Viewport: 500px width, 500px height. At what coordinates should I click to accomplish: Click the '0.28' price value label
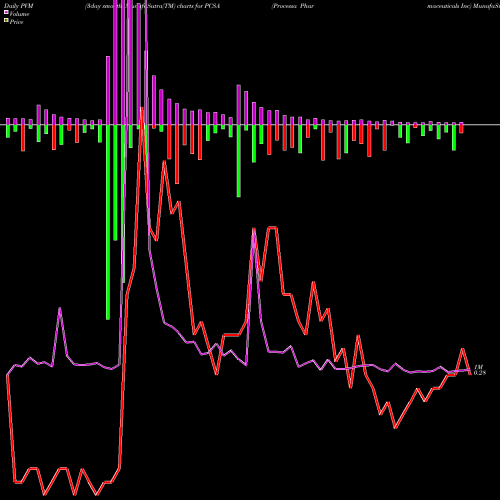[x=479, y=373]
